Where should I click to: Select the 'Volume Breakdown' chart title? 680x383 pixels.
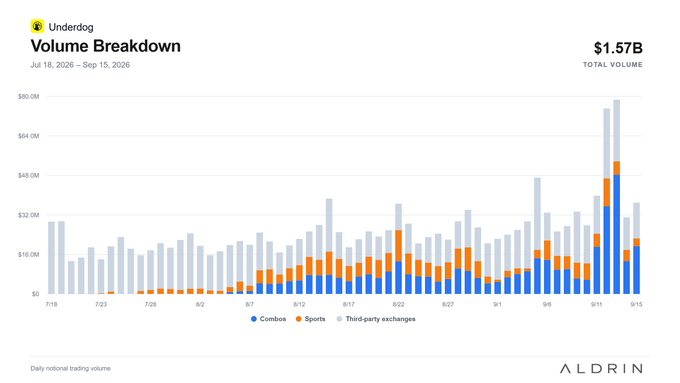click(x=105, y=46)
